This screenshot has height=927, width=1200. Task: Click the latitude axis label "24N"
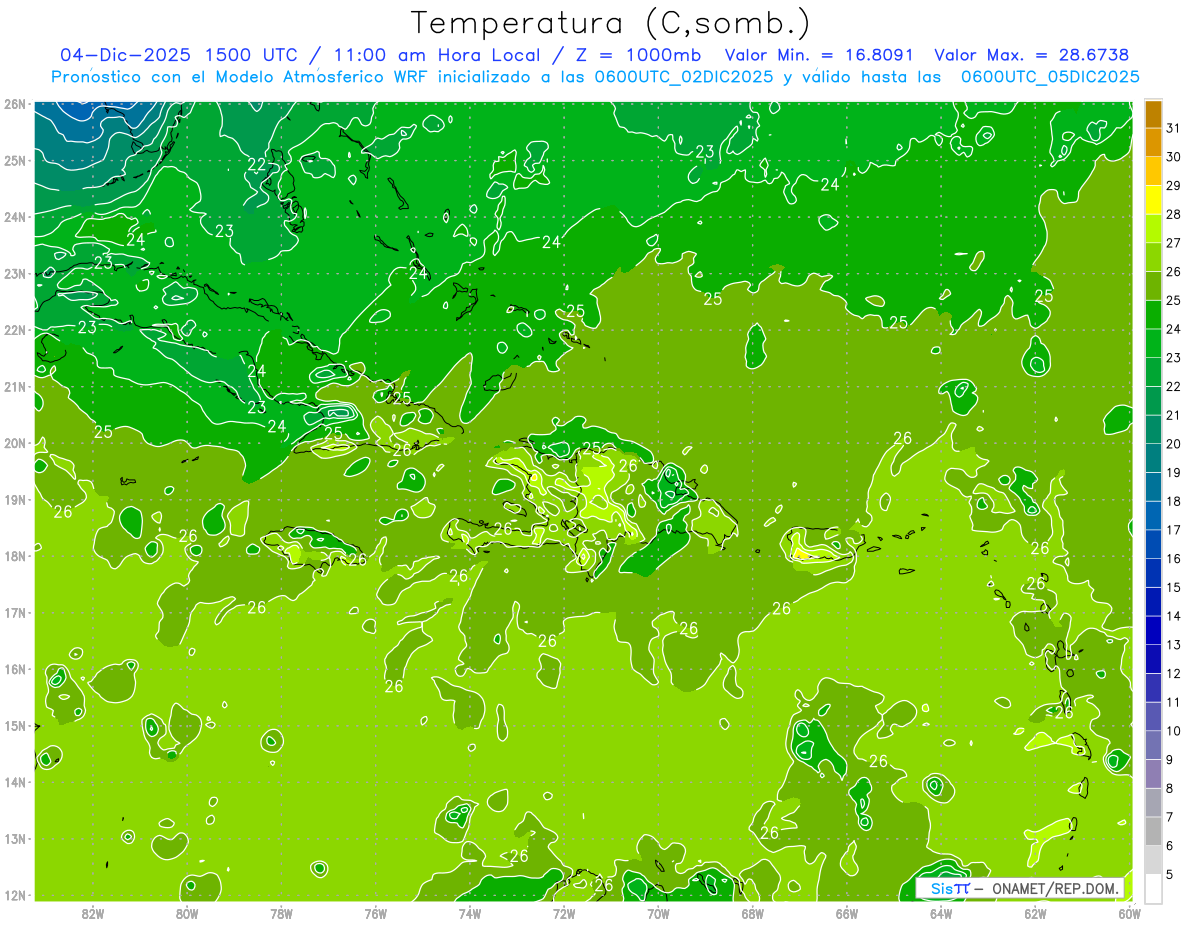[x=15, y=217]
